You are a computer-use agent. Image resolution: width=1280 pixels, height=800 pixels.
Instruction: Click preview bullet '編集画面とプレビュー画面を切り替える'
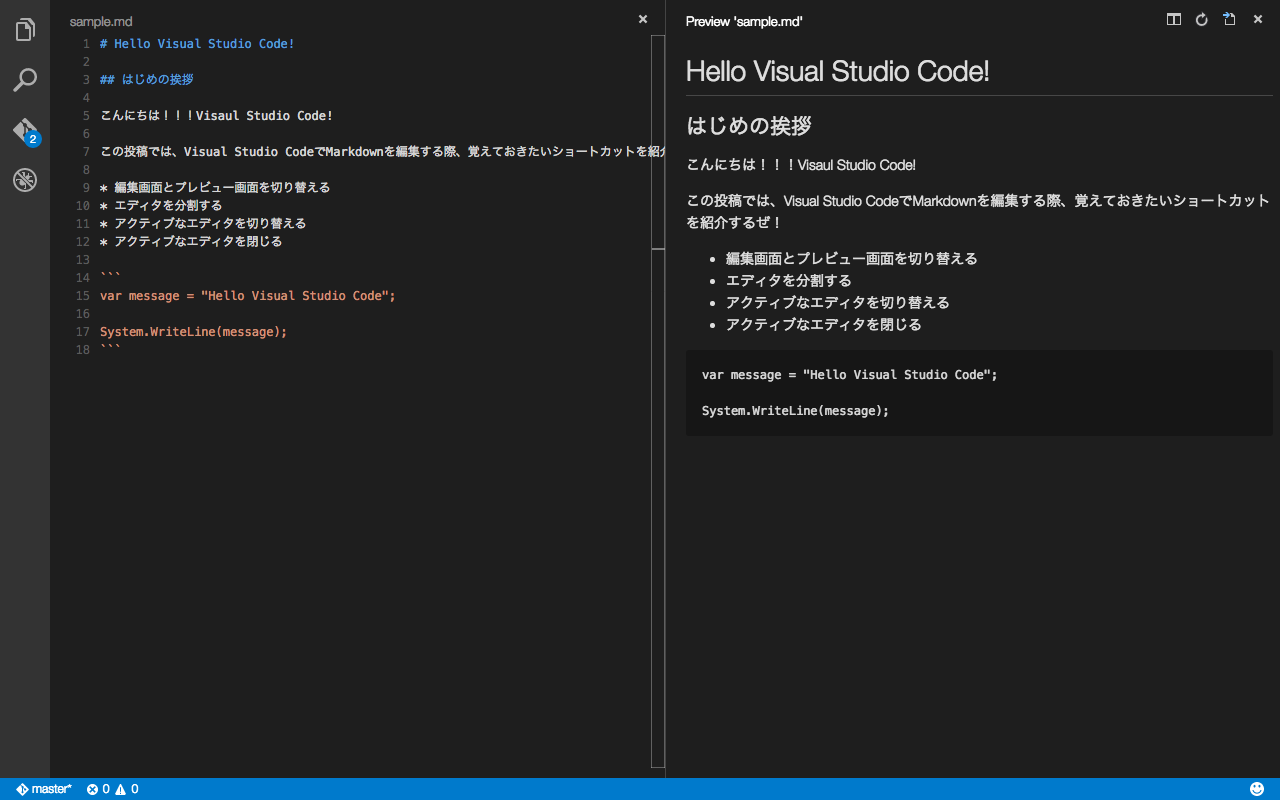852,258
